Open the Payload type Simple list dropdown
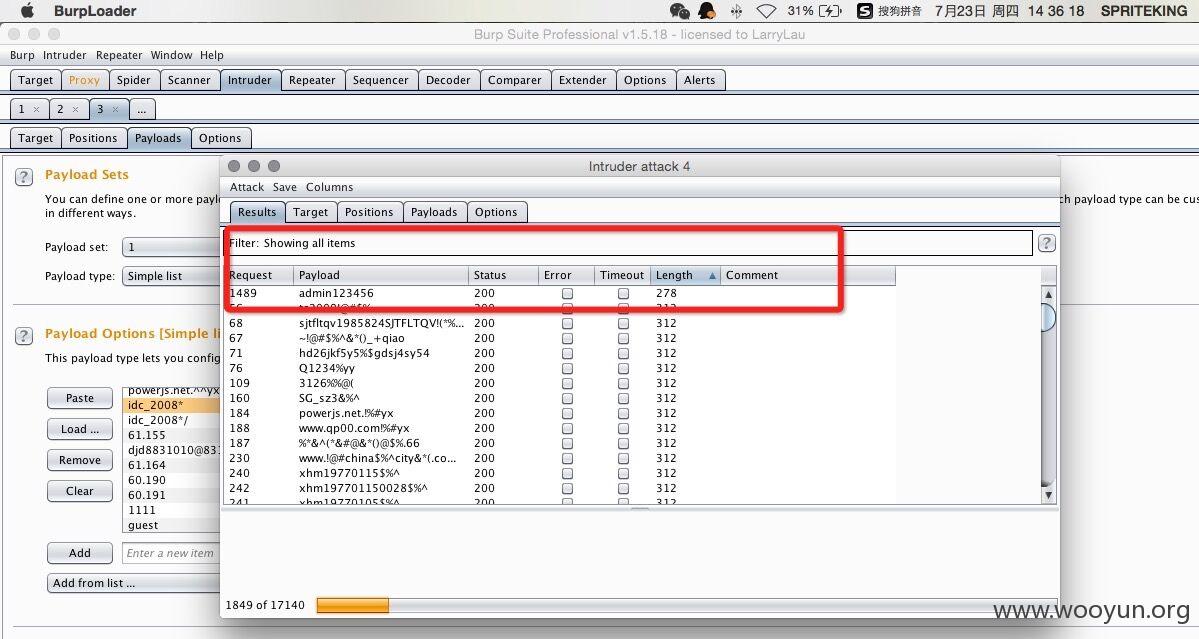The height and width of the screenshot is (639, 1199). coord(171,276)
